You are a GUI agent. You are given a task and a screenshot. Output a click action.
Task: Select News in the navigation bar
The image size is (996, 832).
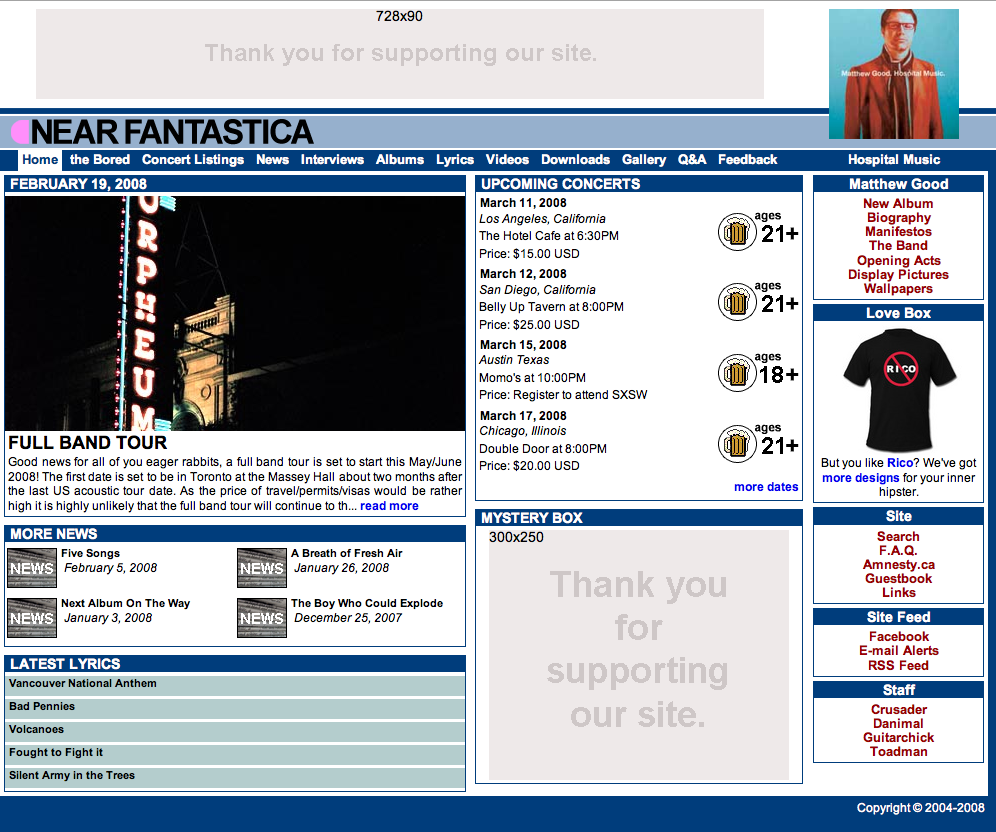pos(273,159)
